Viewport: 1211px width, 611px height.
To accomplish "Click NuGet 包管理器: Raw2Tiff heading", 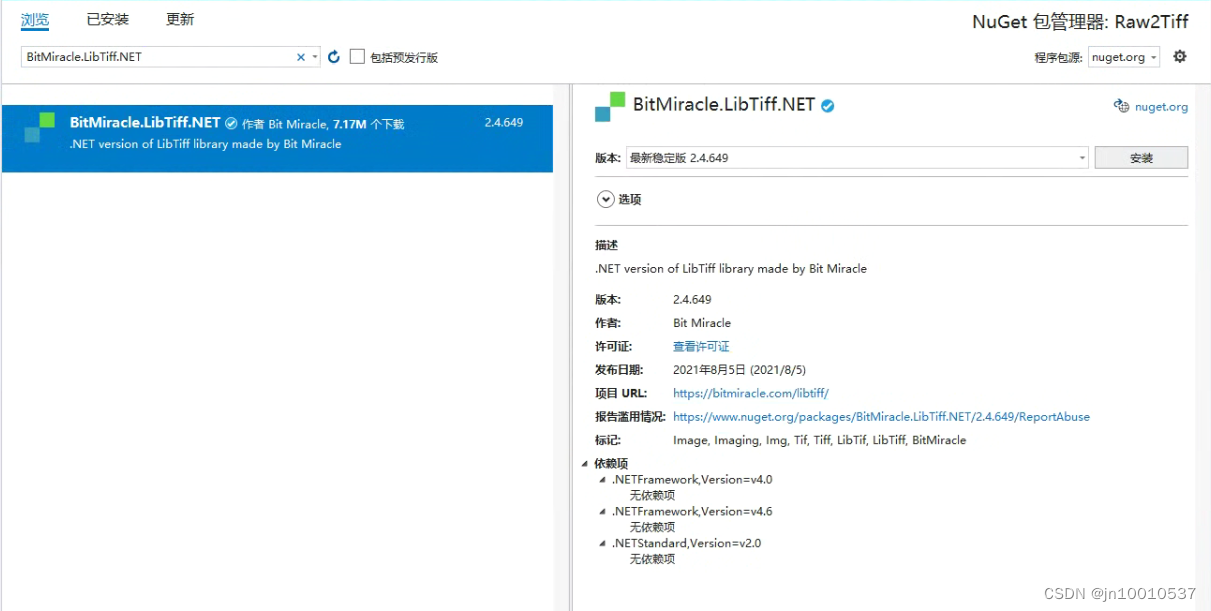I will click(1080, 21).
